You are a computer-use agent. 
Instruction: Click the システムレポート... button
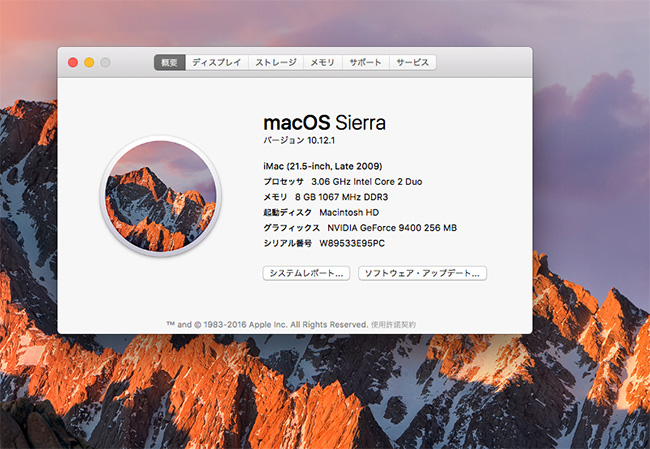[306, 273]
